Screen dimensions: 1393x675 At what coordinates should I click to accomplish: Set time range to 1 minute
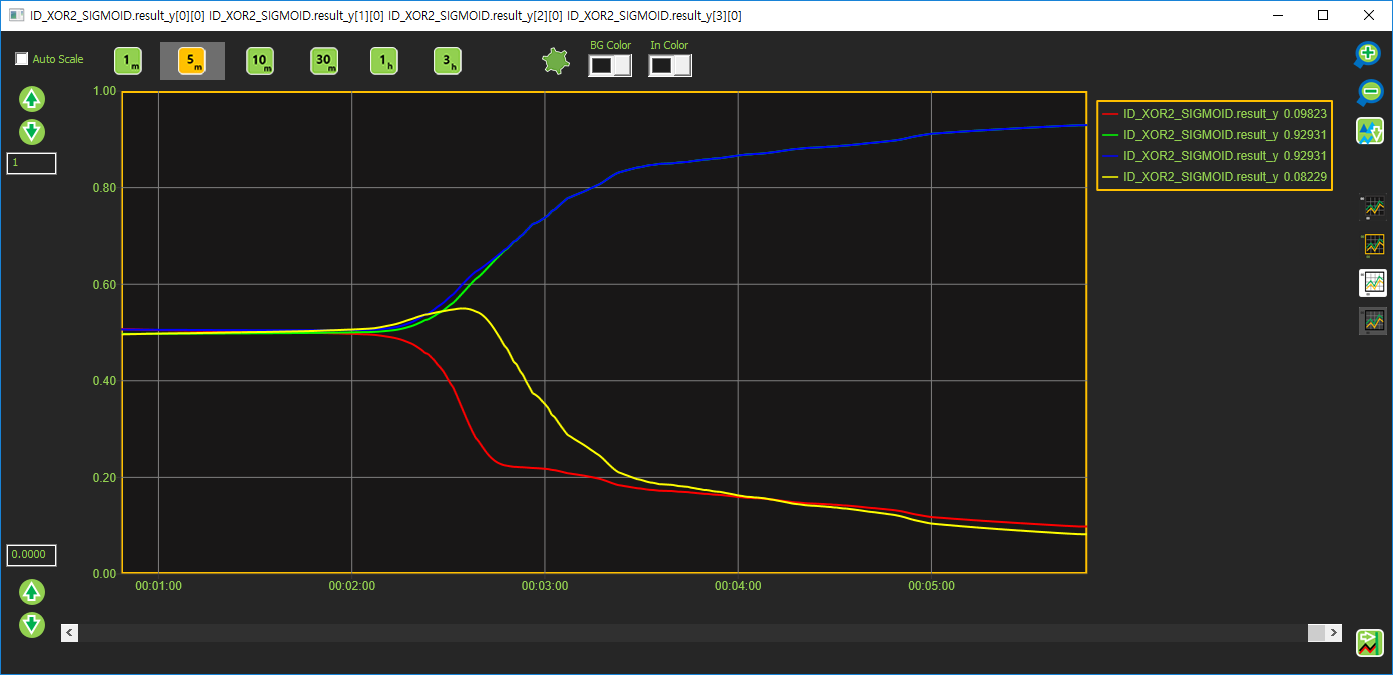(x=128, y=62)
